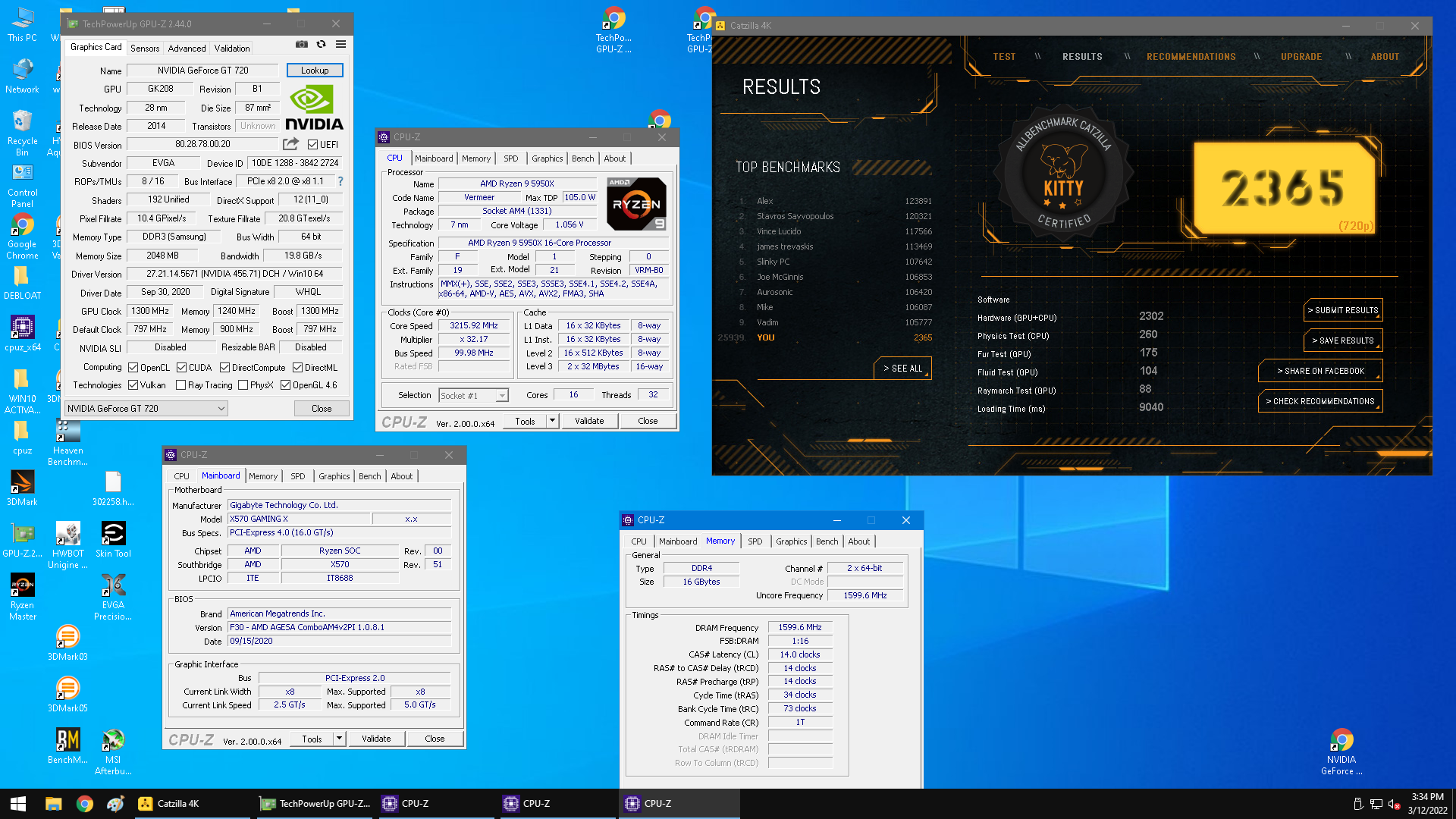Open This PC desktop icon

[22, 24]
